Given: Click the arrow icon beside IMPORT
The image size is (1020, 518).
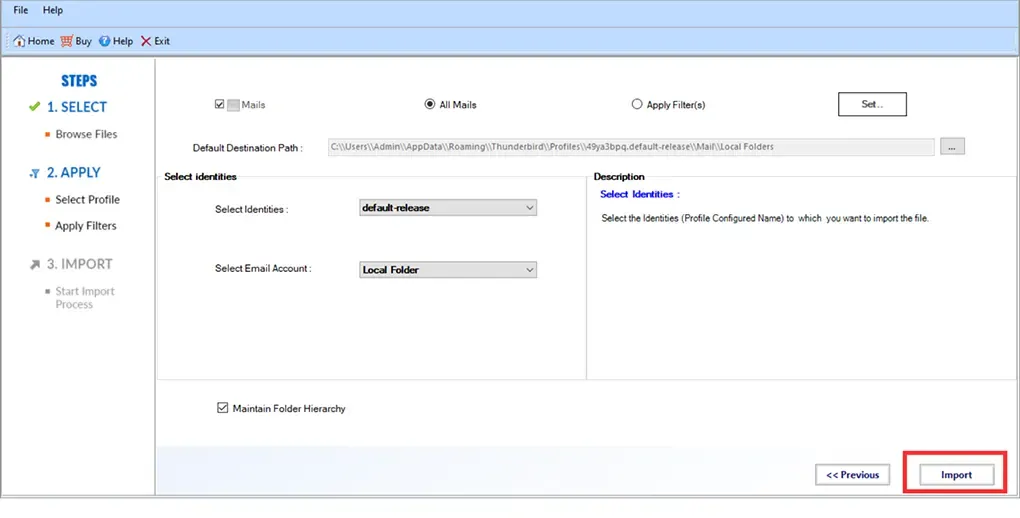Looking at the screenshot, I should pyautogui.click(x=34, y=265).
